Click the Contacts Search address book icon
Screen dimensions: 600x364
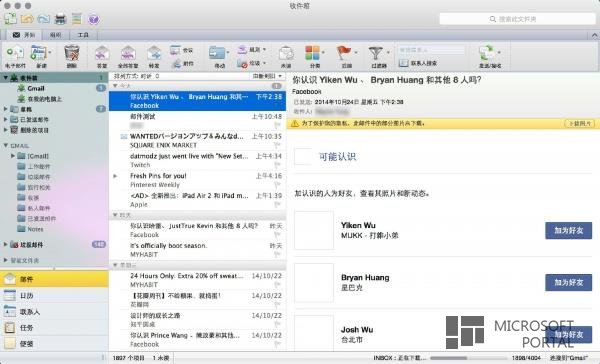(x=404, y=63)
